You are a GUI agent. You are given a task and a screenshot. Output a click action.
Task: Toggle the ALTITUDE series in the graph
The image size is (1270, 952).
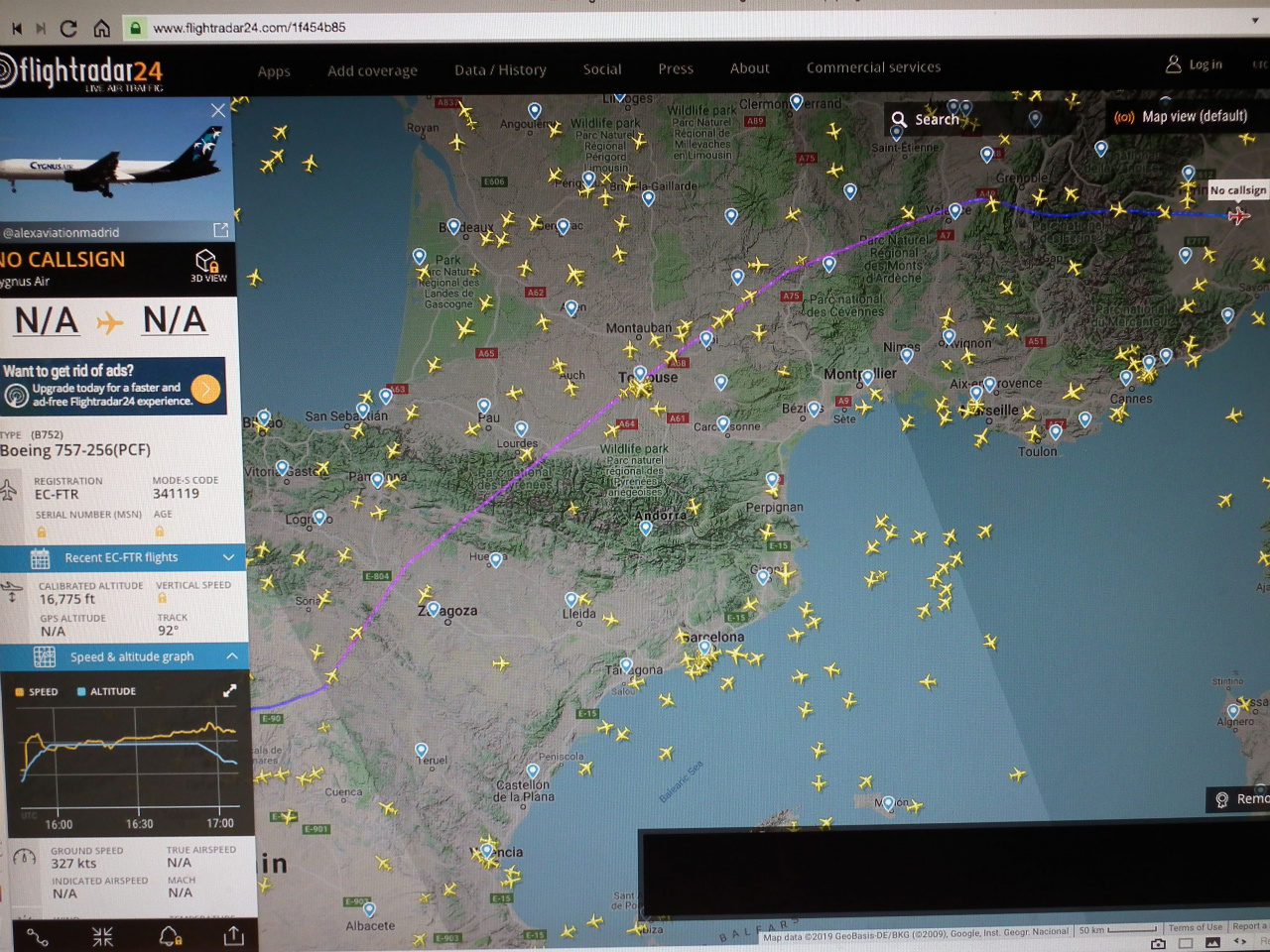[x=106, y=691]
